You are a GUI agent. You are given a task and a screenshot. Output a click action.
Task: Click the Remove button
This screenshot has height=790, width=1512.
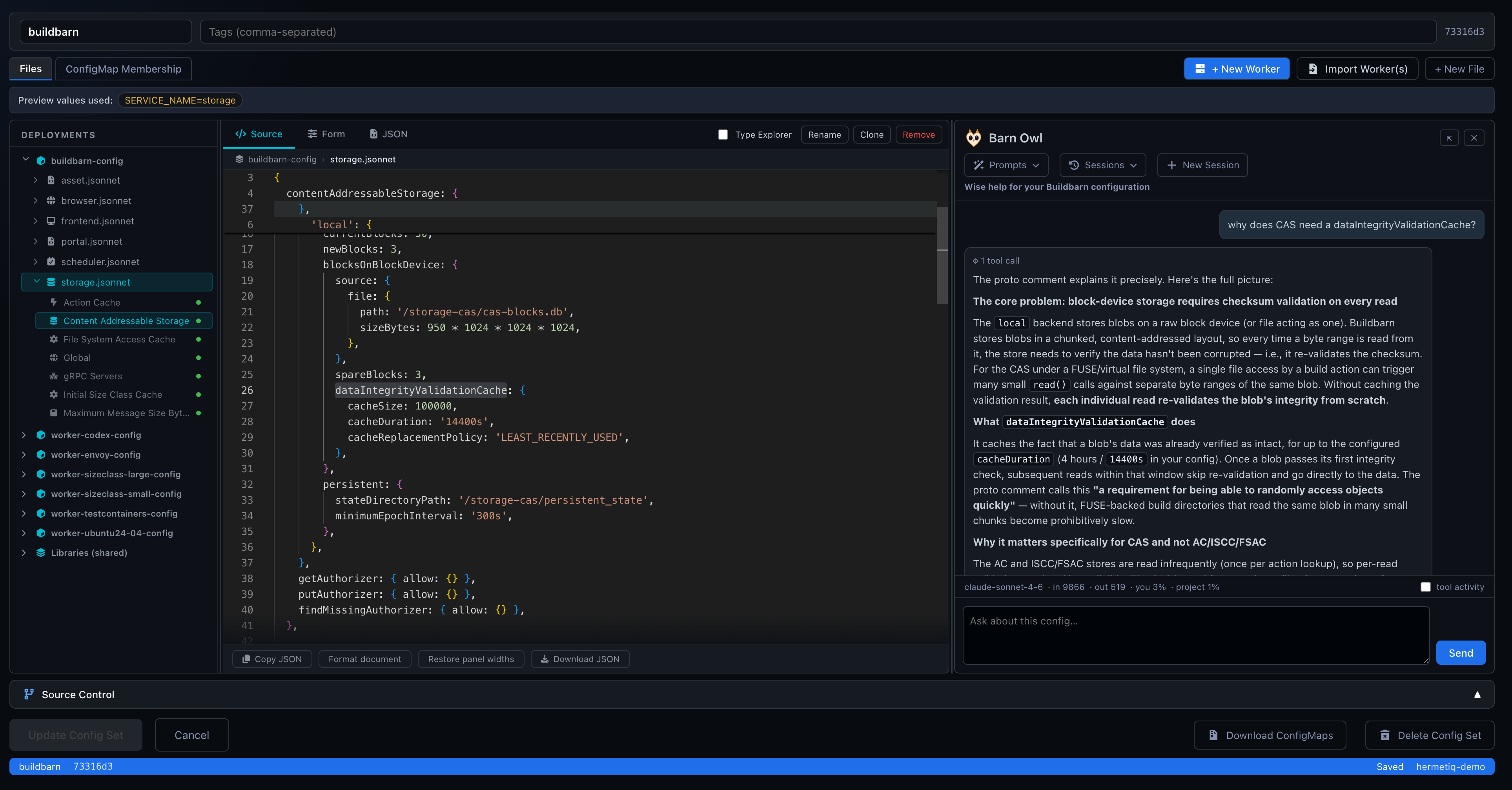(918, 135)
